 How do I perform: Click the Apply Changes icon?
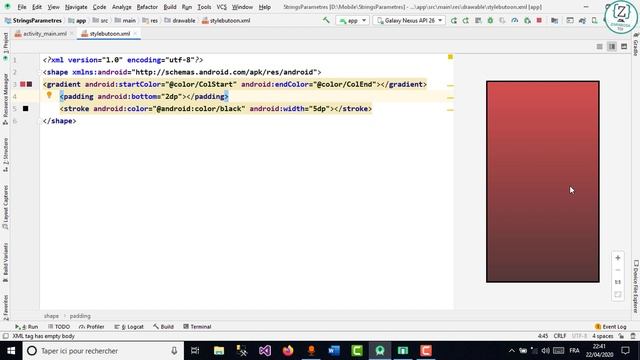[466, 20]
